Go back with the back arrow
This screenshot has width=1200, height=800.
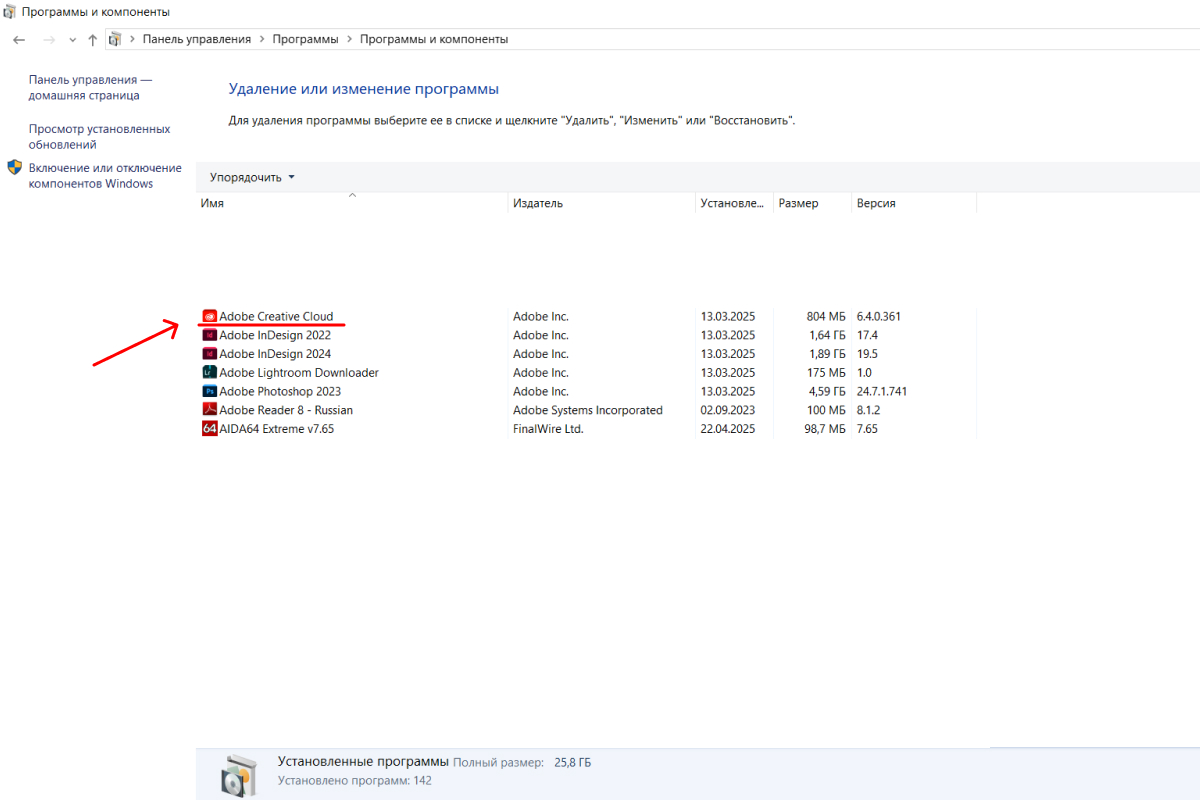pos(19,40)
